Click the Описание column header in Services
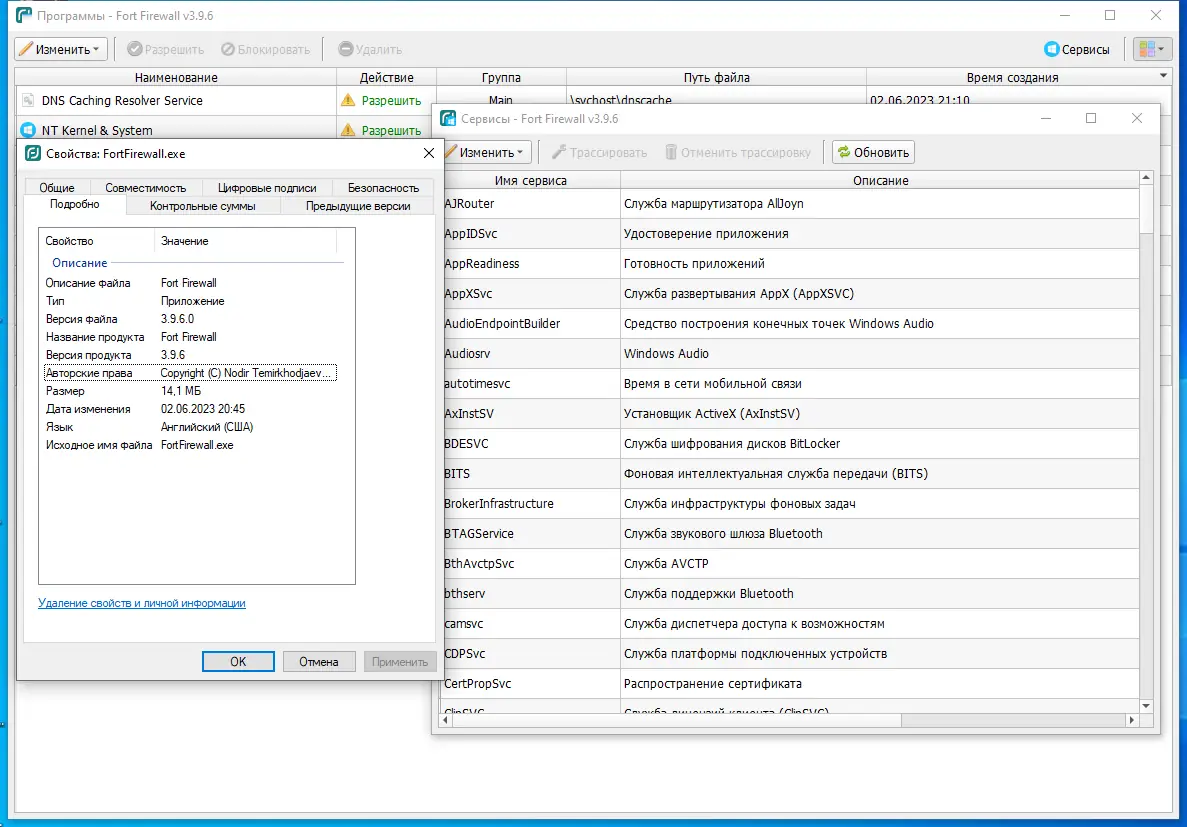The height and width of the screenshot is (827, 1187). 880,180
